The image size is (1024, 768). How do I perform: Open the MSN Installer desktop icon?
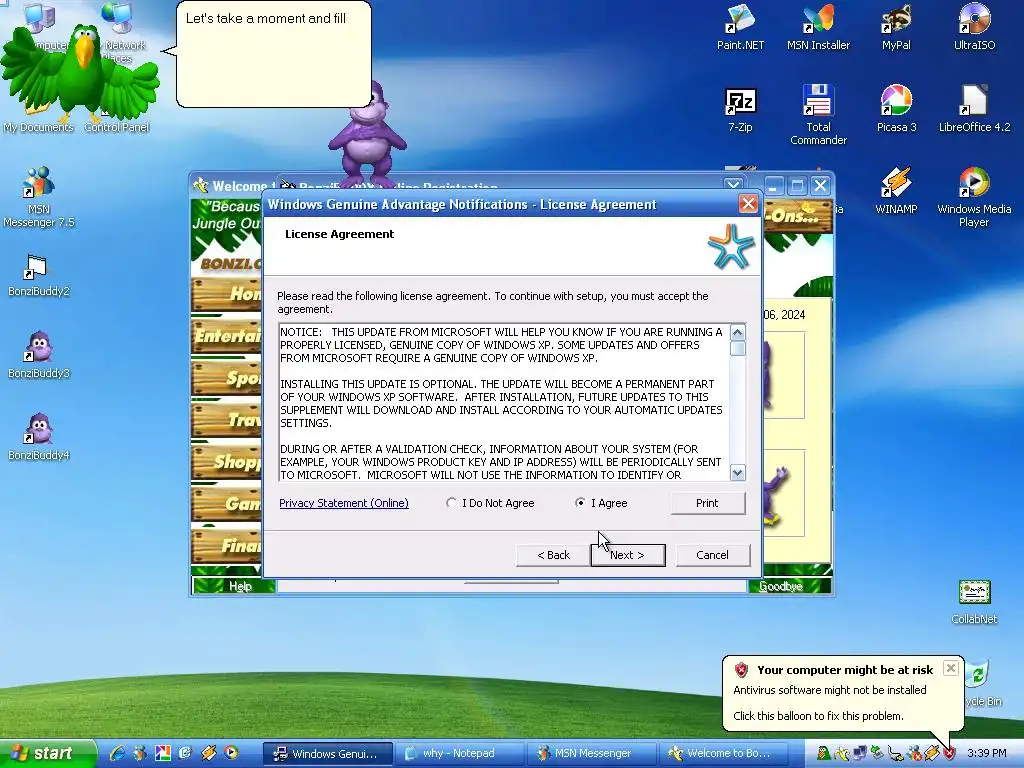tap(818, 27)
